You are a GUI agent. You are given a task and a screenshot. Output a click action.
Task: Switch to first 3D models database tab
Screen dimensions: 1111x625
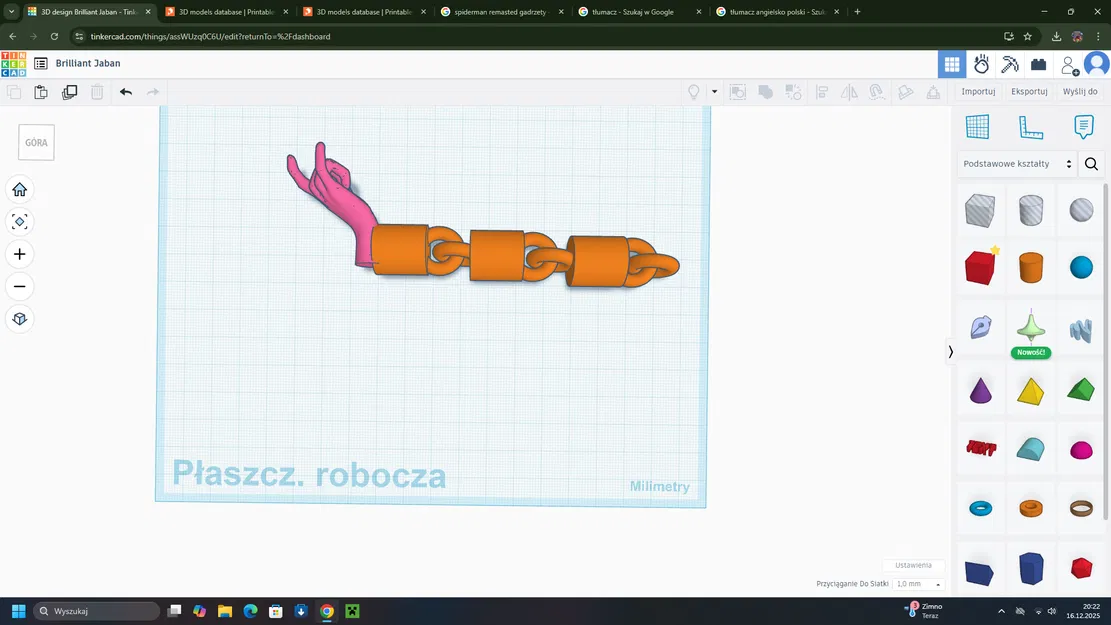pos(227,12)
